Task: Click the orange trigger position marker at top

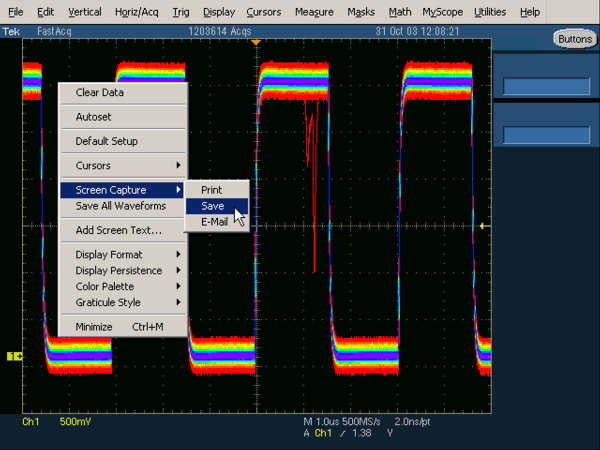Action: point(256,43)
